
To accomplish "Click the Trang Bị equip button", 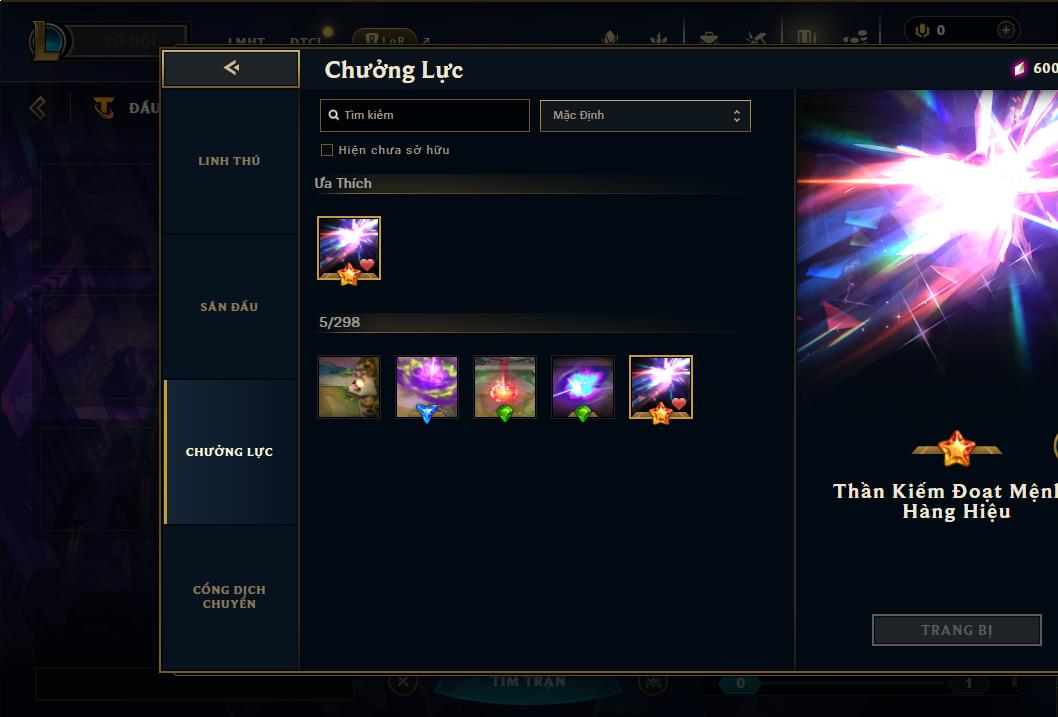I will [x=957, y=630].
